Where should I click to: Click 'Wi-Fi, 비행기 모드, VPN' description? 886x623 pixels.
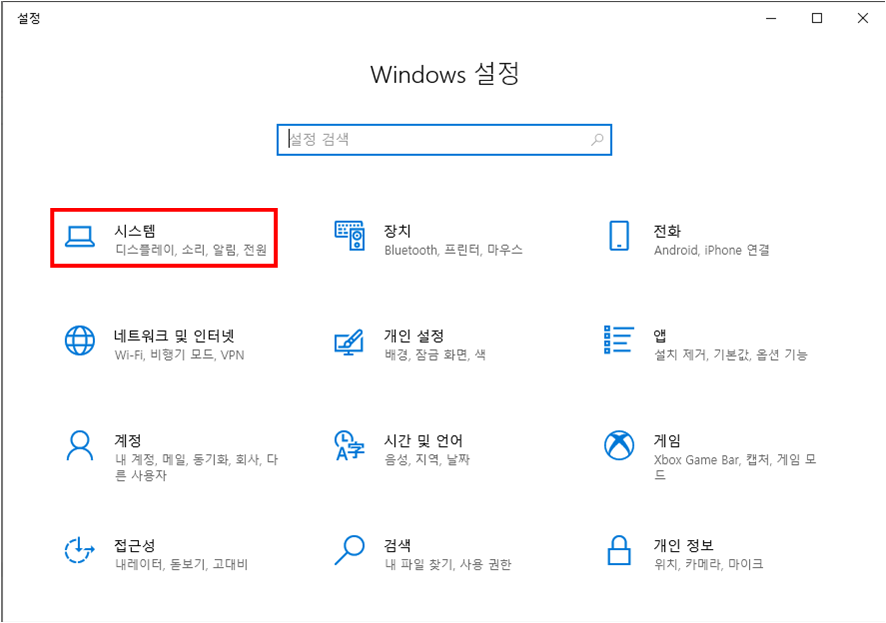point(179,355)
